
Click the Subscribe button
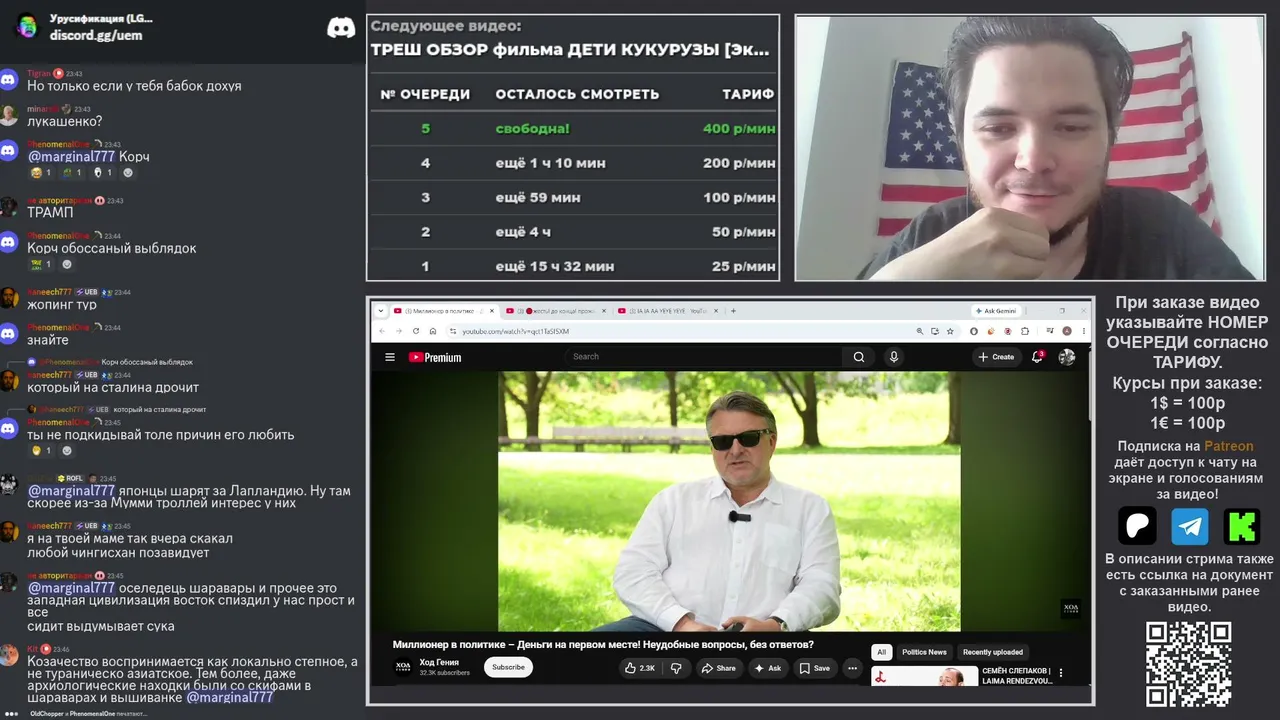pos(508,667)
